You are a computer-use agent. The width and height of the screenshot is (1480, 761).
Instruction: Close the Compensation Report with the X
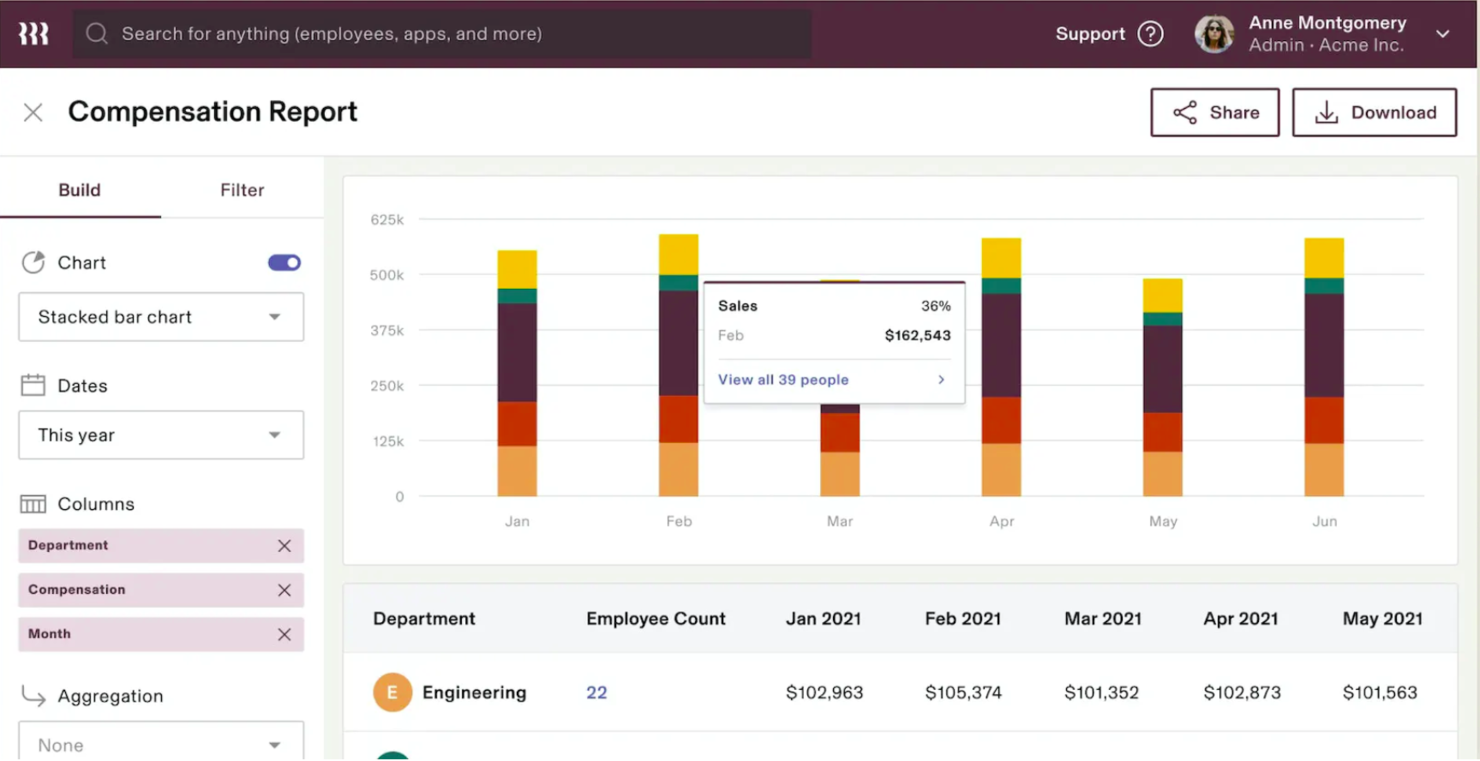[x=33, y=112]
